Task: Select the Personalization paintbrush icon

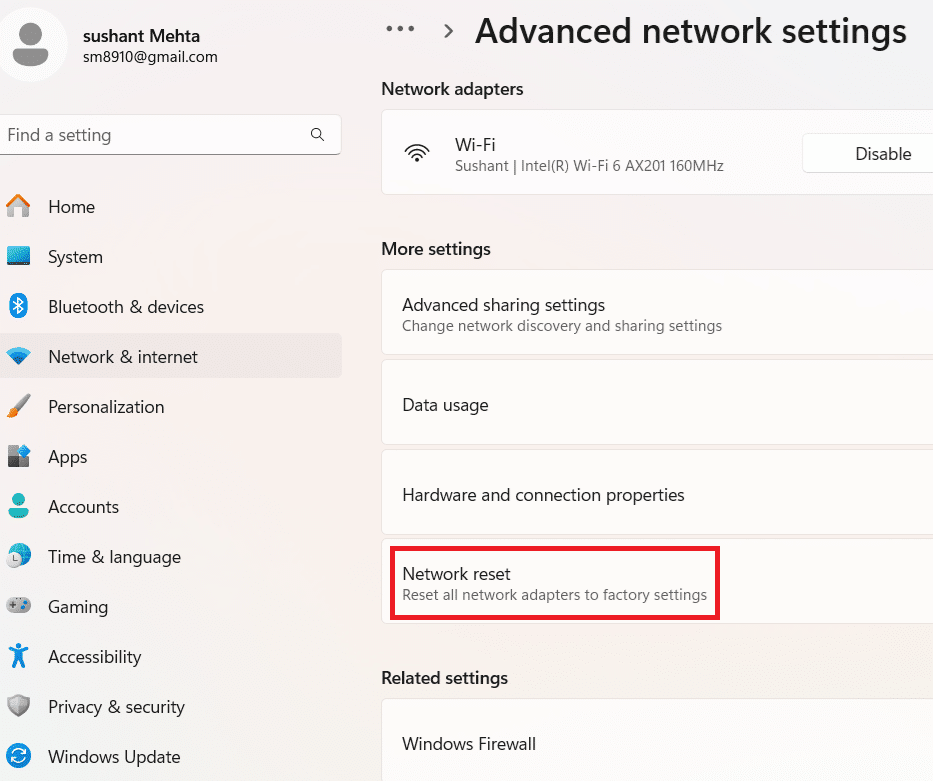Action: (18, 407)
